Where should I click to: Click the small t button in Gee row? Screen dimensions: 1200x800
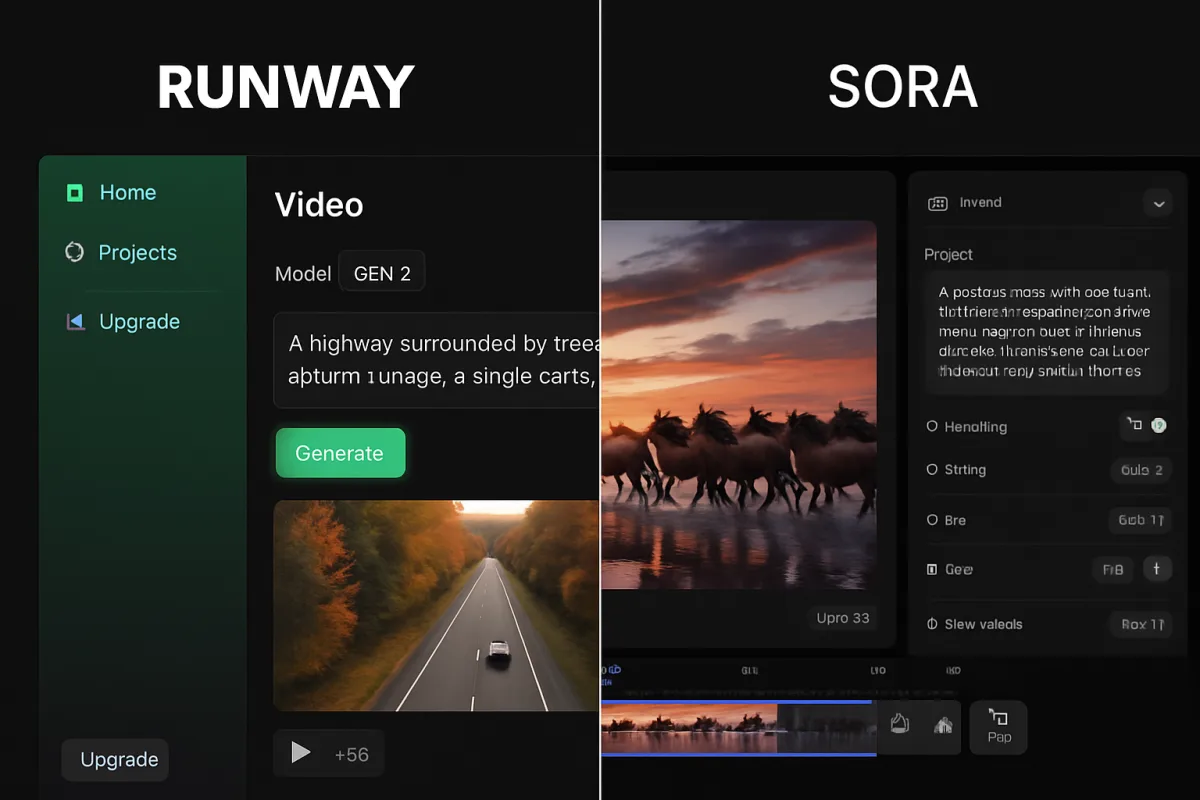click(1157, 569)
